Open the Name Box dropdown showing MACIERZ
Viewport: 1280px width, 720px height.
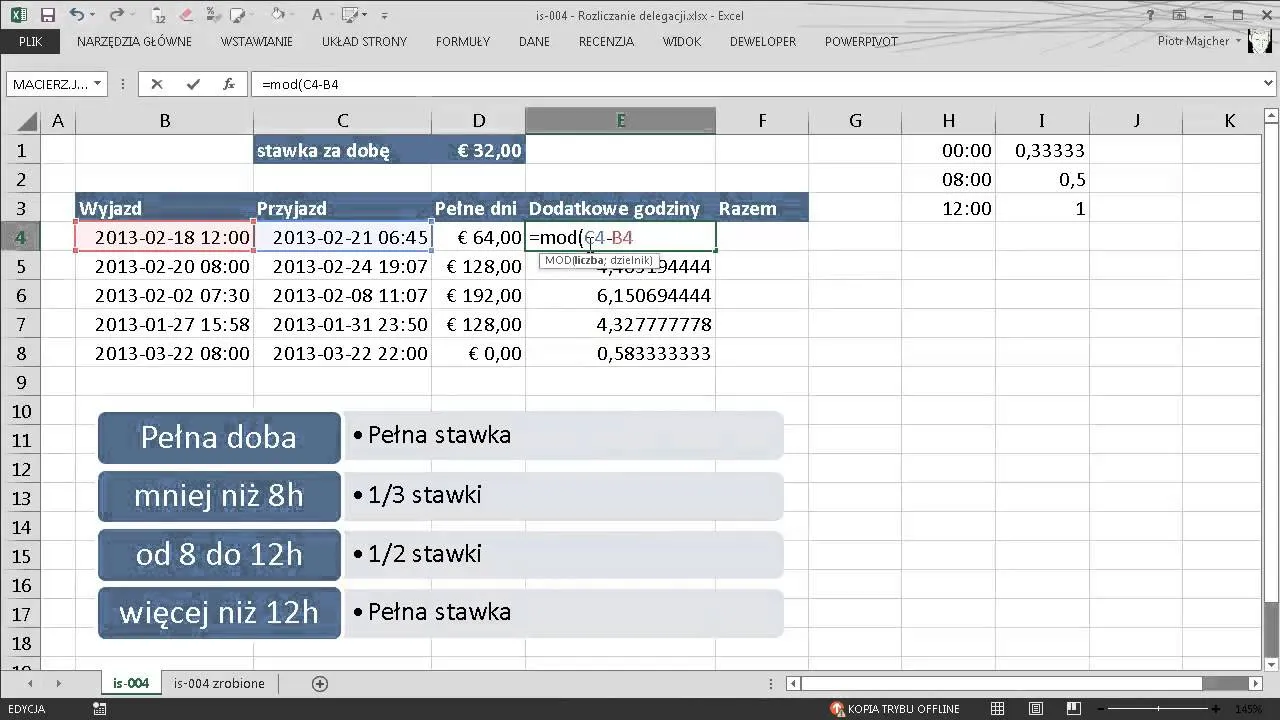coord(98,84)
